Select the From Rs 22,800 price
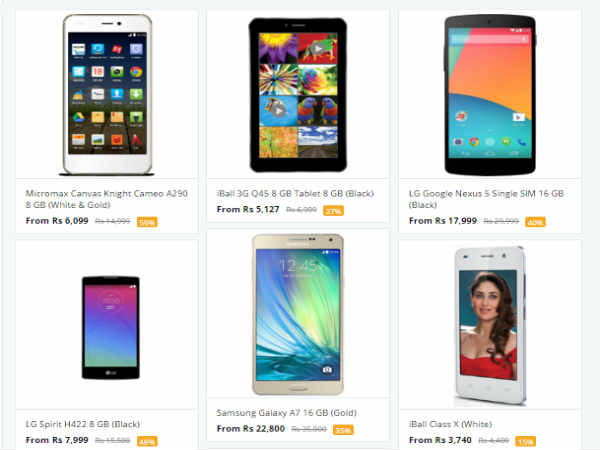The height and width of the screenshot is (450, 600). [251, 429]
